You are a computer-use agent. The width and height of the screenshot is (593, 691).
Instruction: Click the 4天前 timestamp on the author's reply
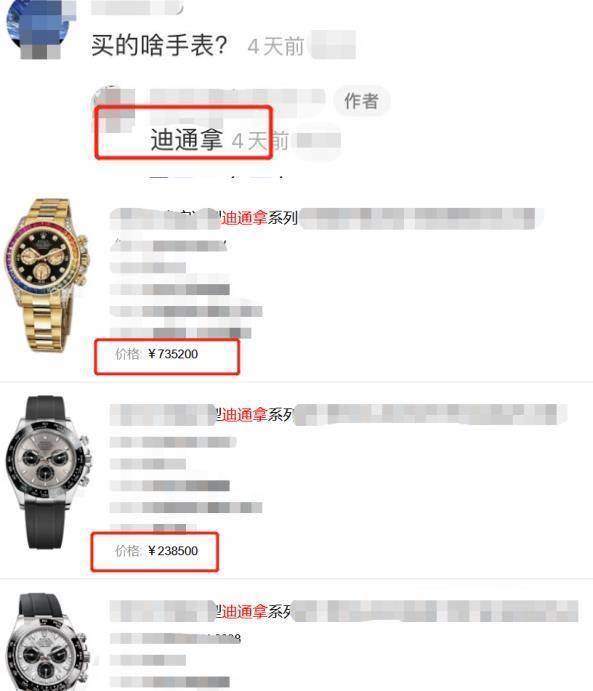tap(260, 141)
